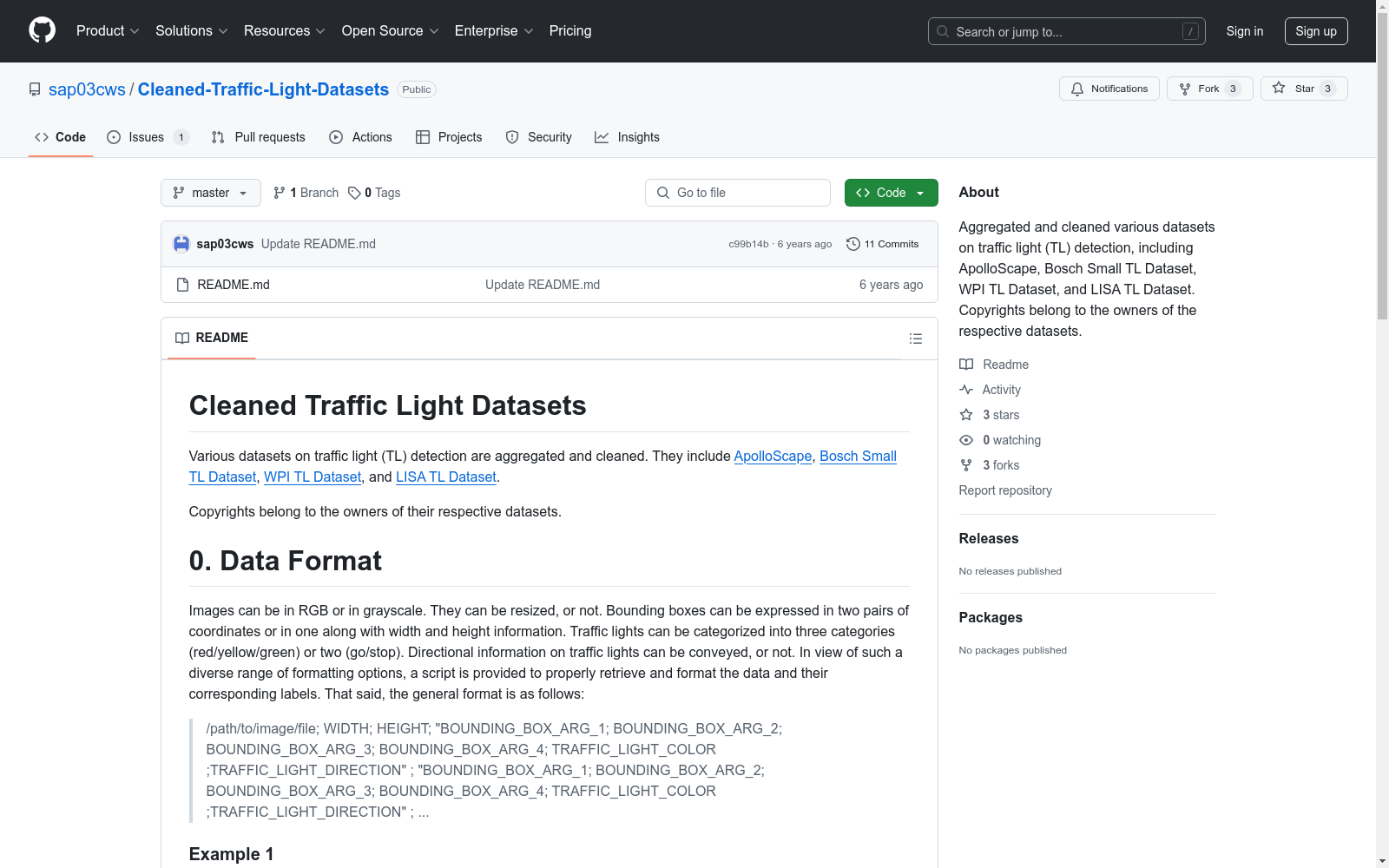Open the sap03cws owner profile link
Screen dimensions: 1389x868
coord(87,89)
